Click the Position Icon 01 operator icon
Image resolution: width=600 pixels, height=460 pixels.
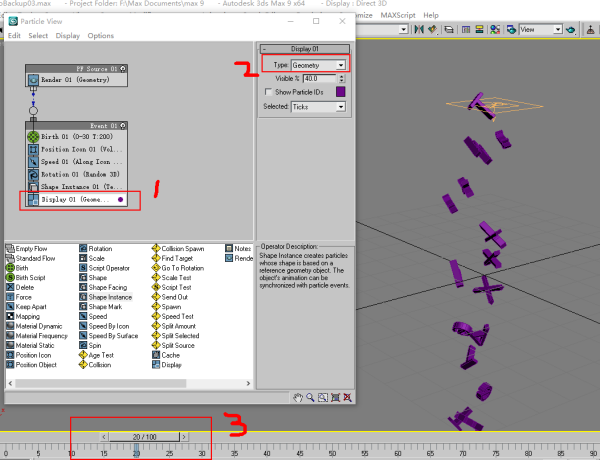click(33, 149)
